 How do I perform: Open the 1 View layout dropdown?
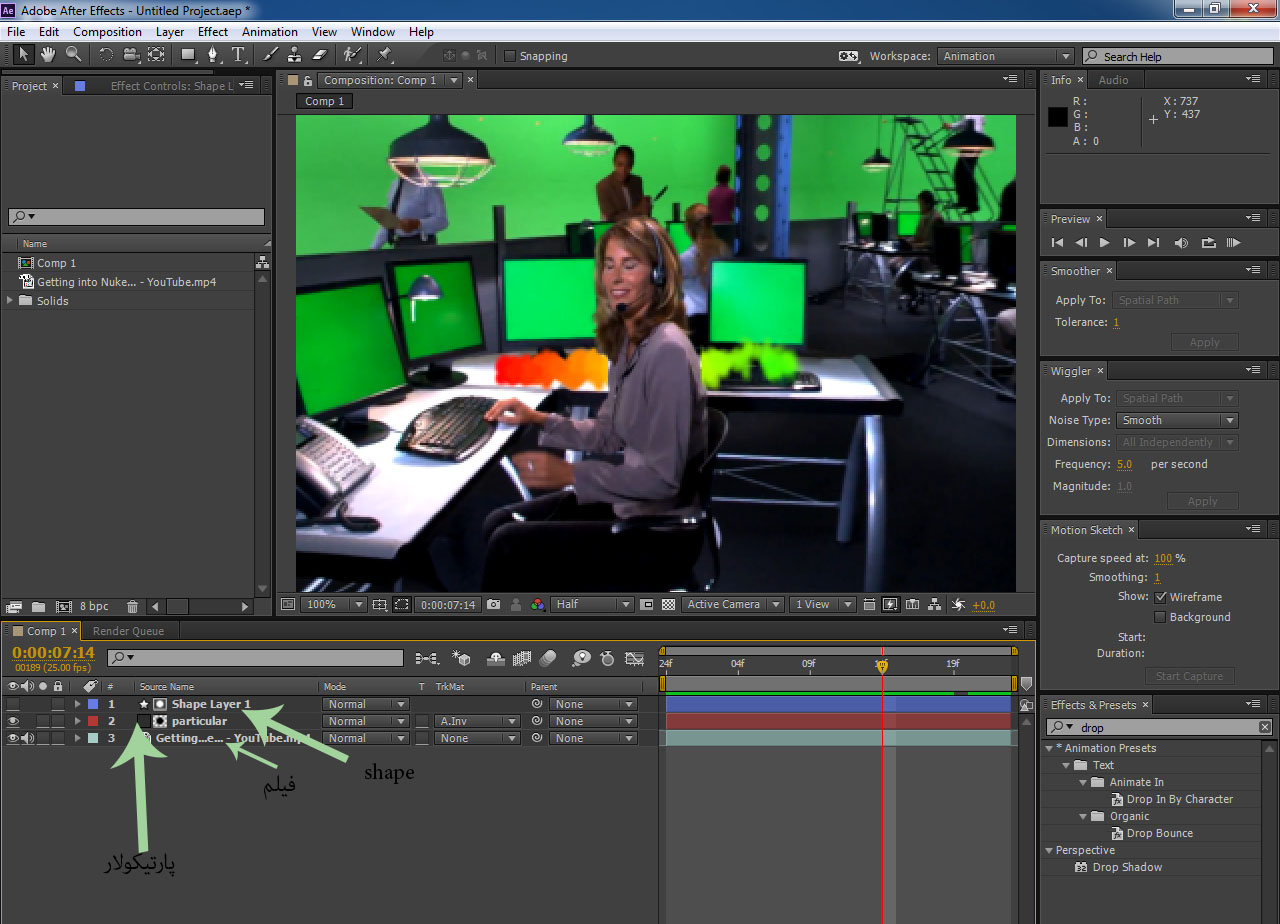[822, 604]
